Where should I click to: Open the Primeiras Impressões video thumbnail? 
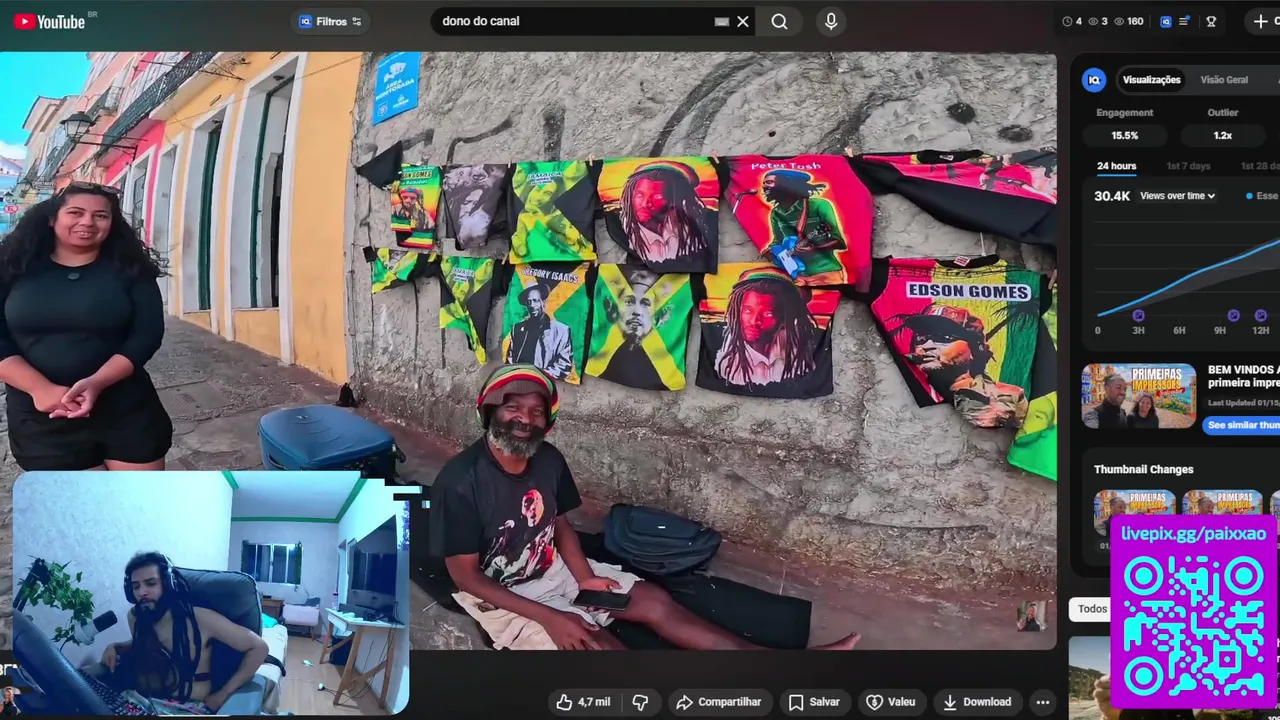click(x=1139, y=396)
